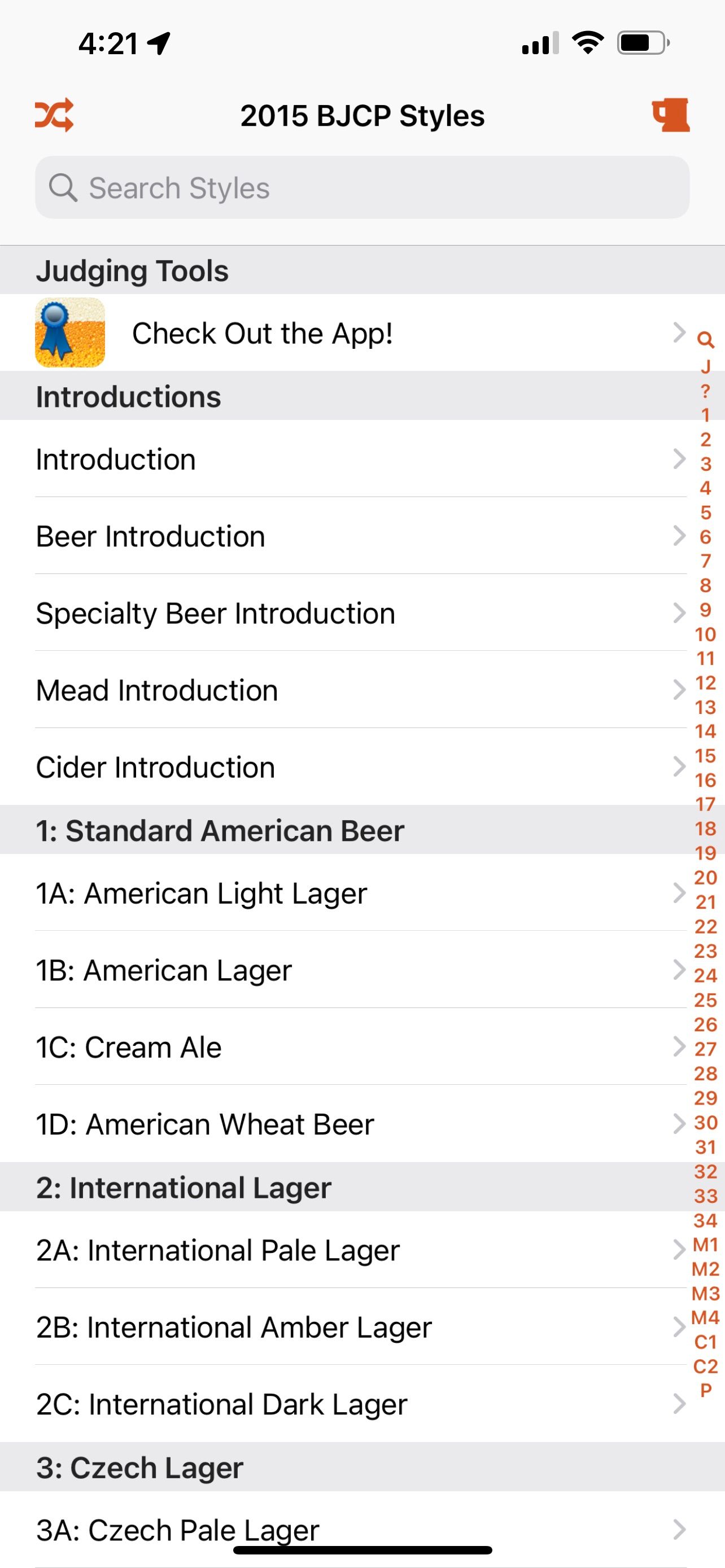Tap the location arrow in the status bar
The image size is (725, 1568).
click(159, 43)
